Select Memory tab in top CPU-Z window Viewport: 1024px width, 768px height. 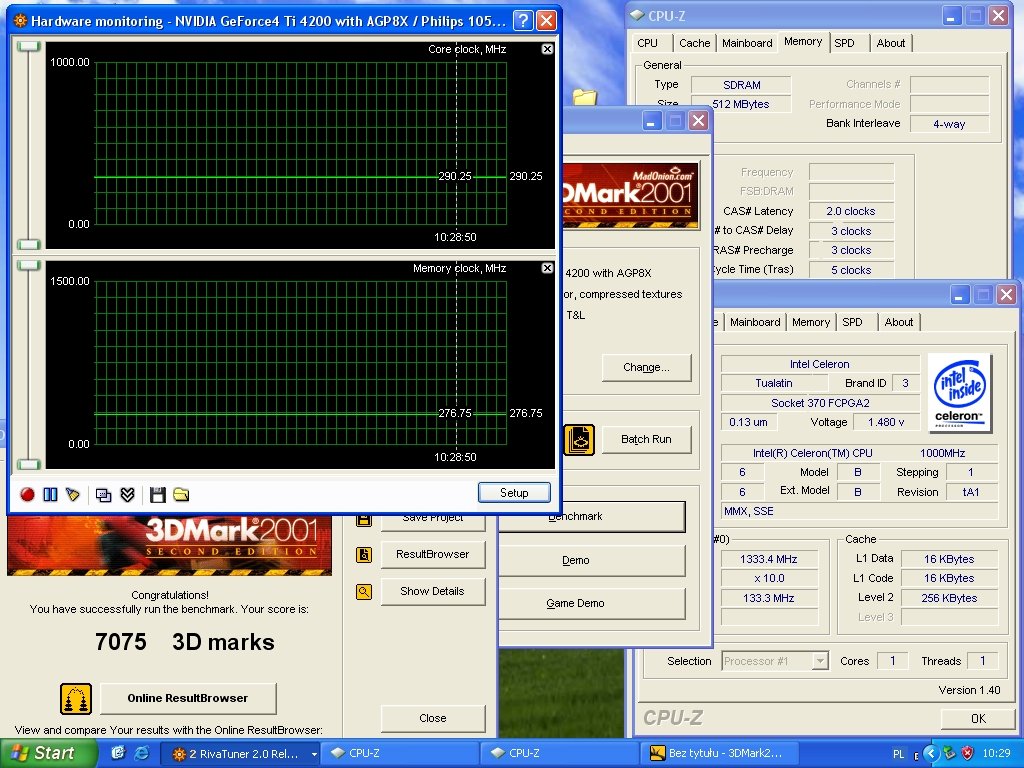point(803,42)
